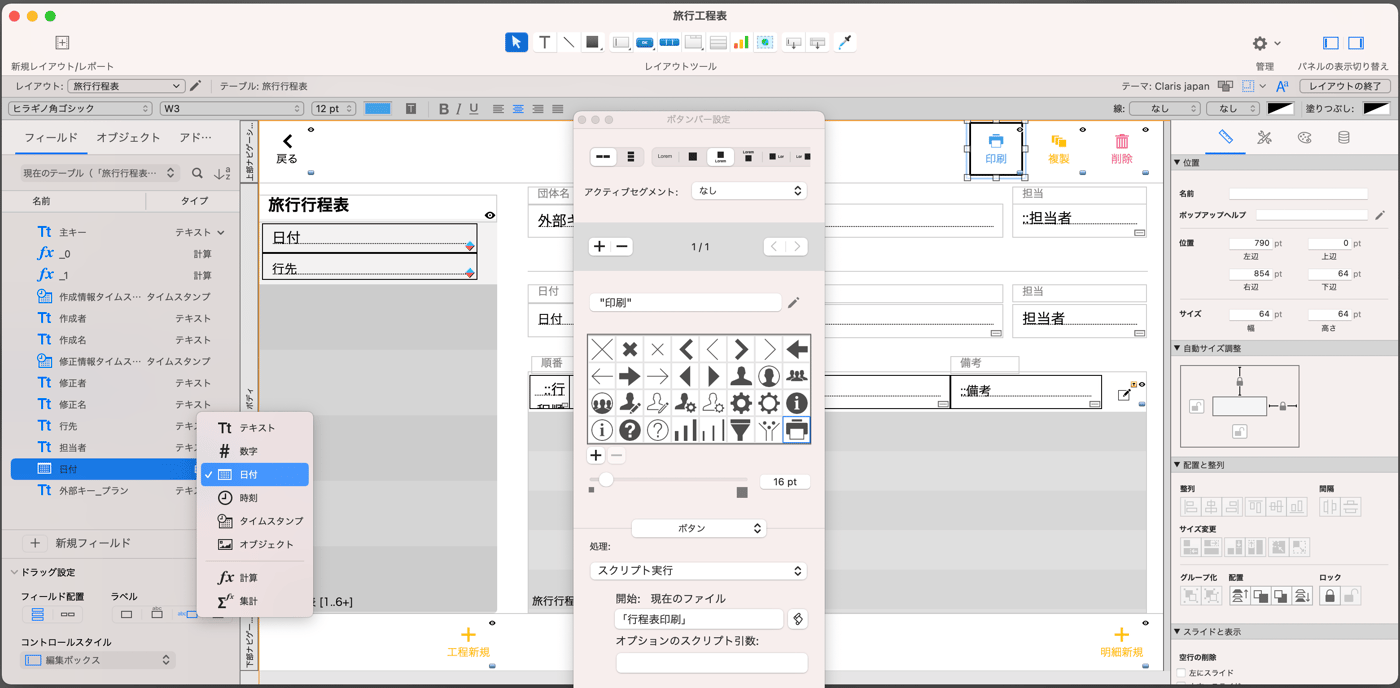The image size is (1400, 688).
Task: Select the Text tool in layout tools
Action: [x=544, y=42]
